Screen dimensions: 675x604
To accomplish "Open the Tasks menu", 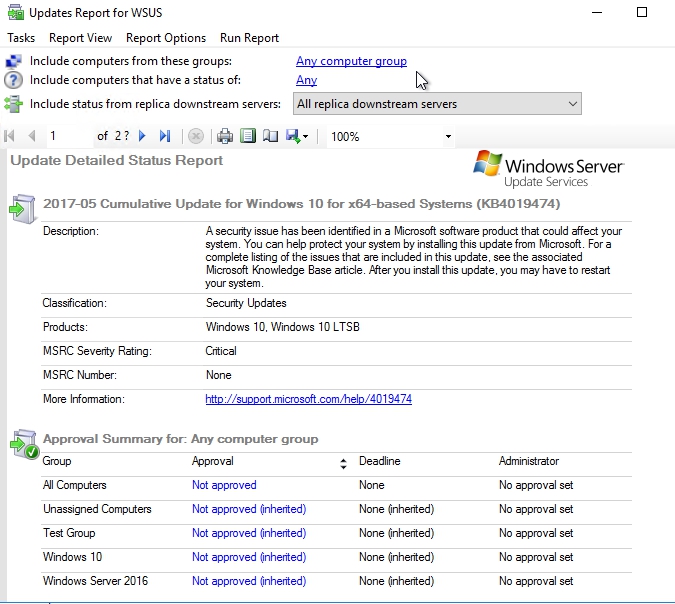I will 21,38.
